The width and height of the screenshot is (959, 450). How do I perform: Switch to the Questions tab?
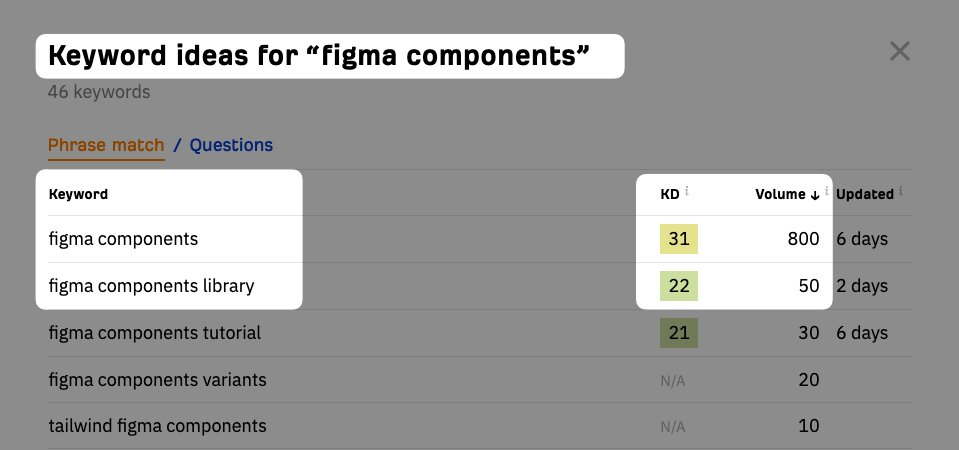(x=231, y=145)
